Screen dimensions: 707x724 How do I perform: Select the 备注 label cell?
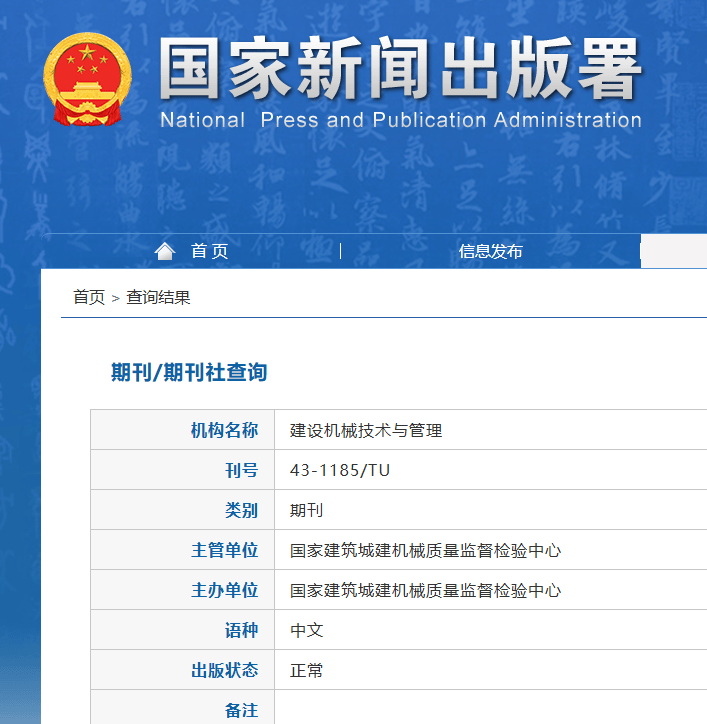pos(183,707)
